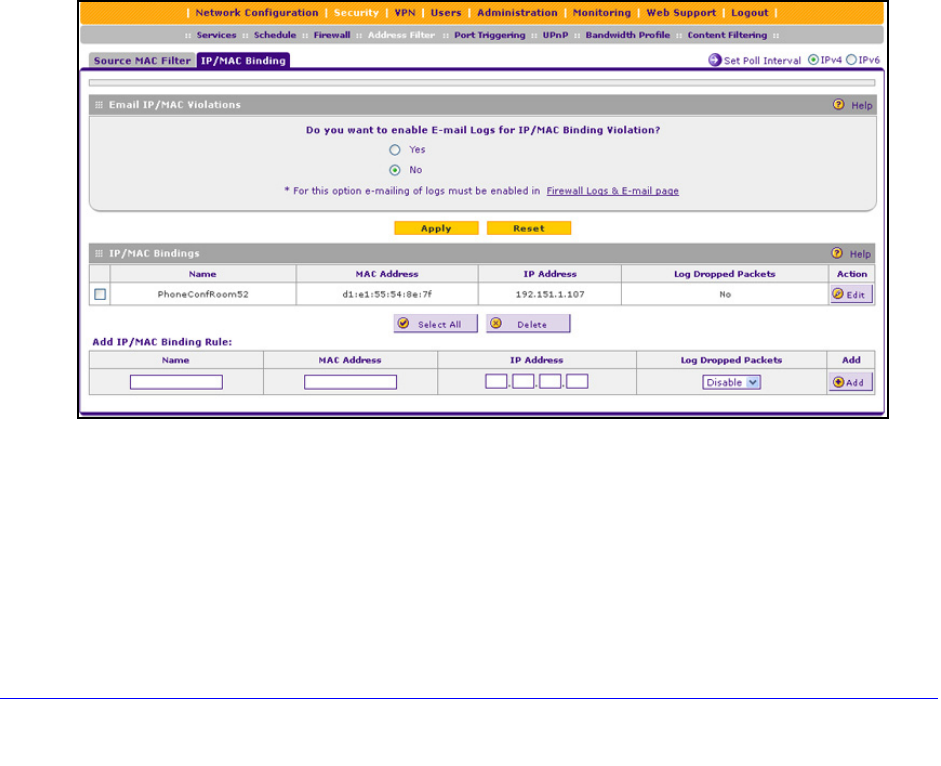Open the Security menu
941x766 pixels.
pyautogui.click(x=356, y=13)
